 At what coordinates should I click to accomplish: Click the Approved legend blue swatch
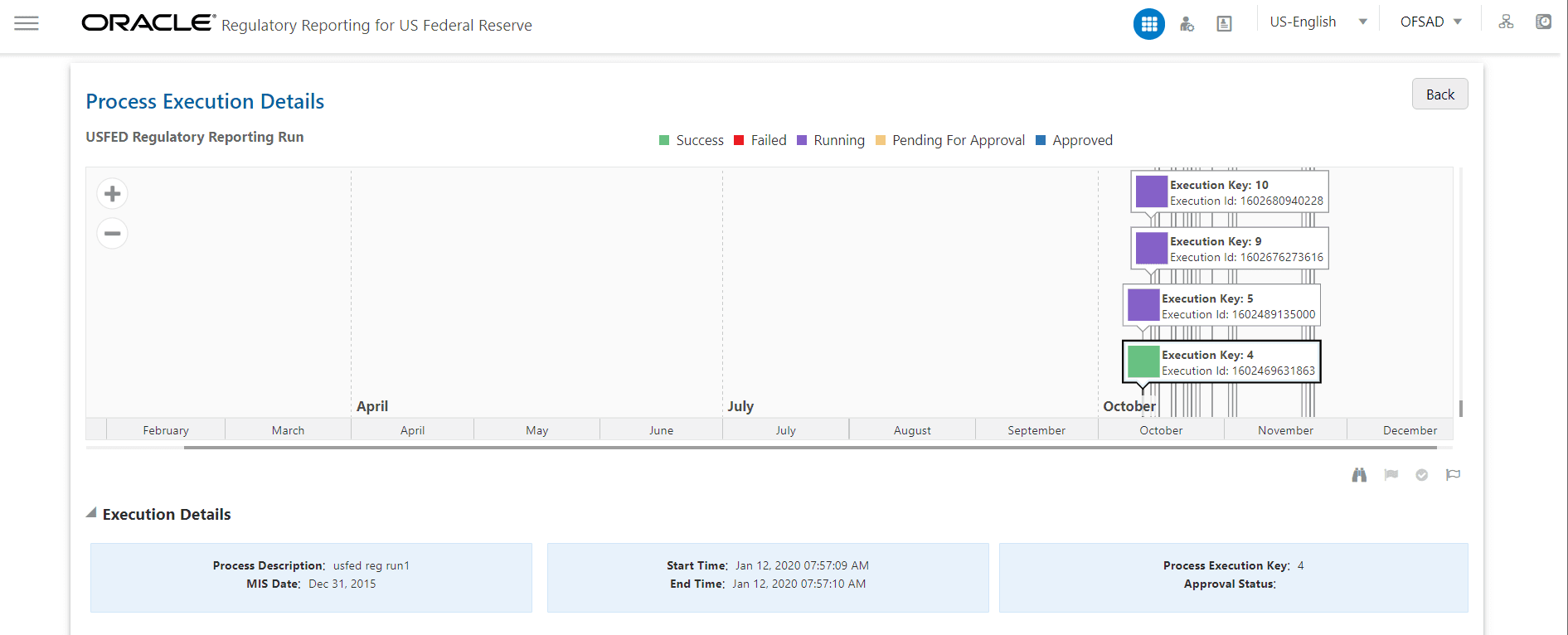click(1041, 140)
